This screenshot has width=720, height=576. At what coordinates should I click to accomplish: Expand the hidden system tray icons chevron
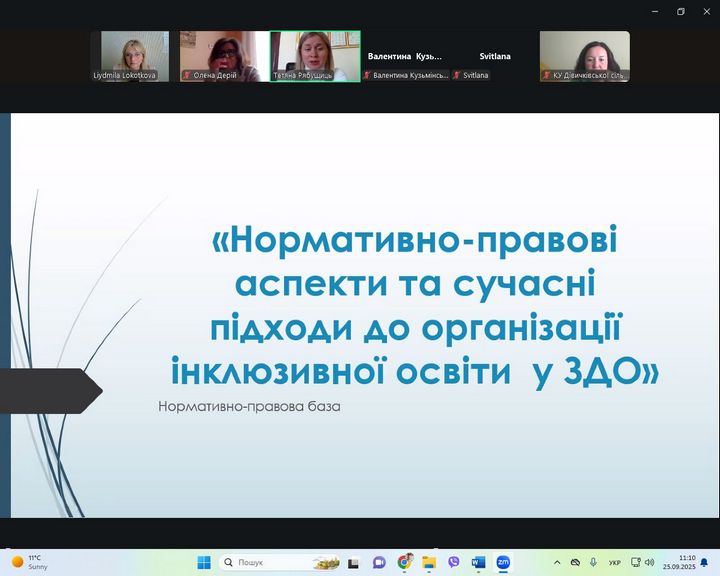coord(557,562)
